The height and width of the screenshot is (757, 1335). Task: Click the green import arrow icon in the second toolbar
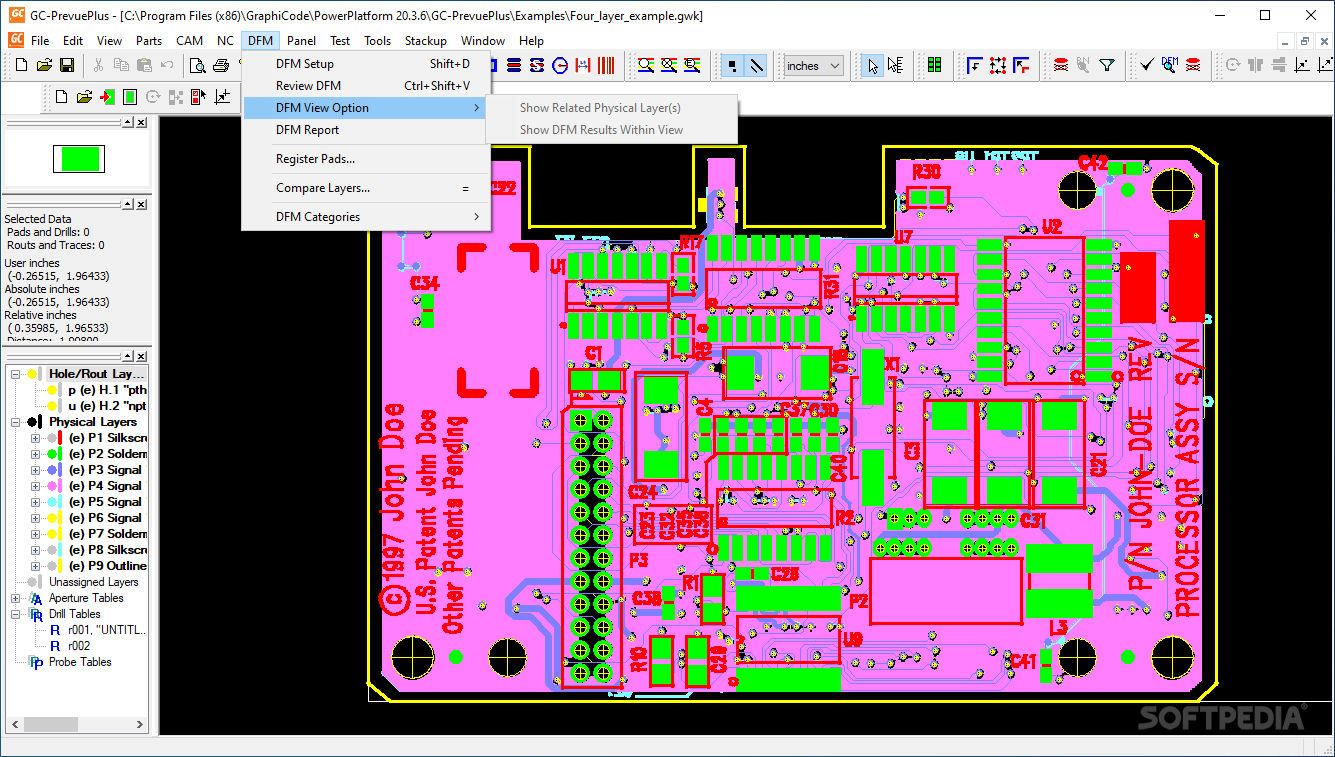click(106, 97)
